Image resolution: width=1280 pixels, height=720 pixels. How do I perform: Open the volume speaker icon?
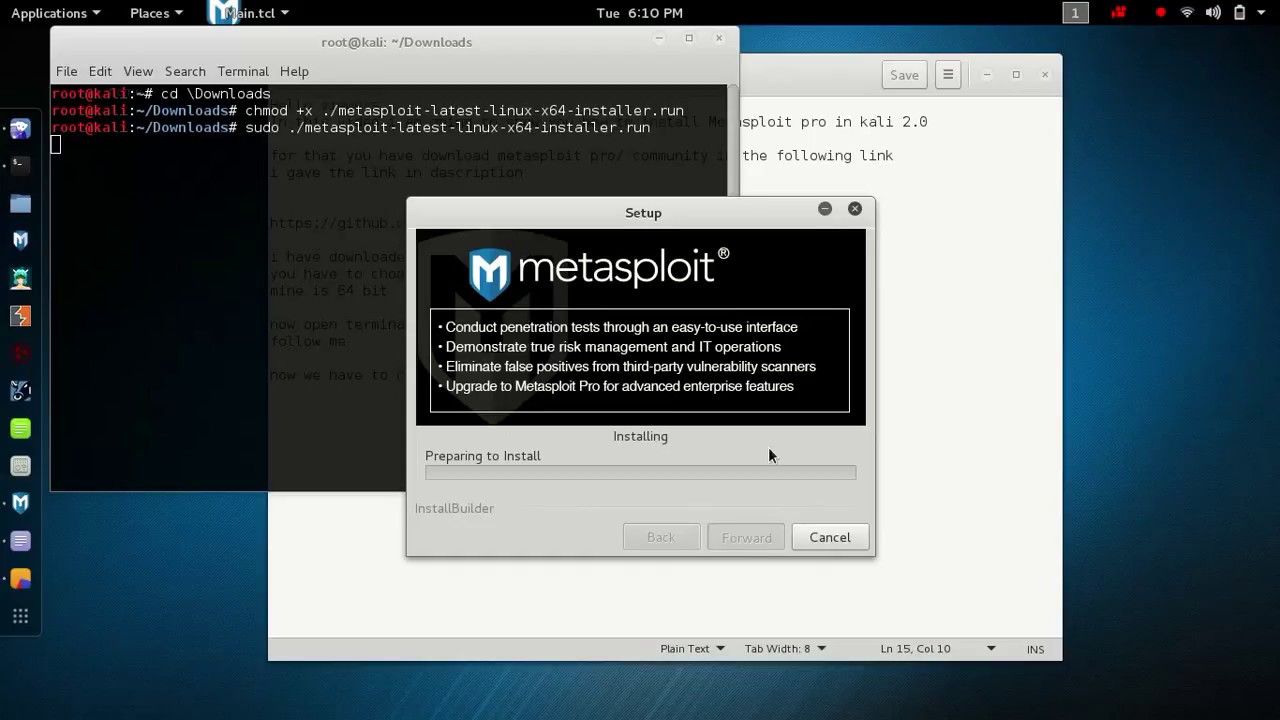point(1213,13)
